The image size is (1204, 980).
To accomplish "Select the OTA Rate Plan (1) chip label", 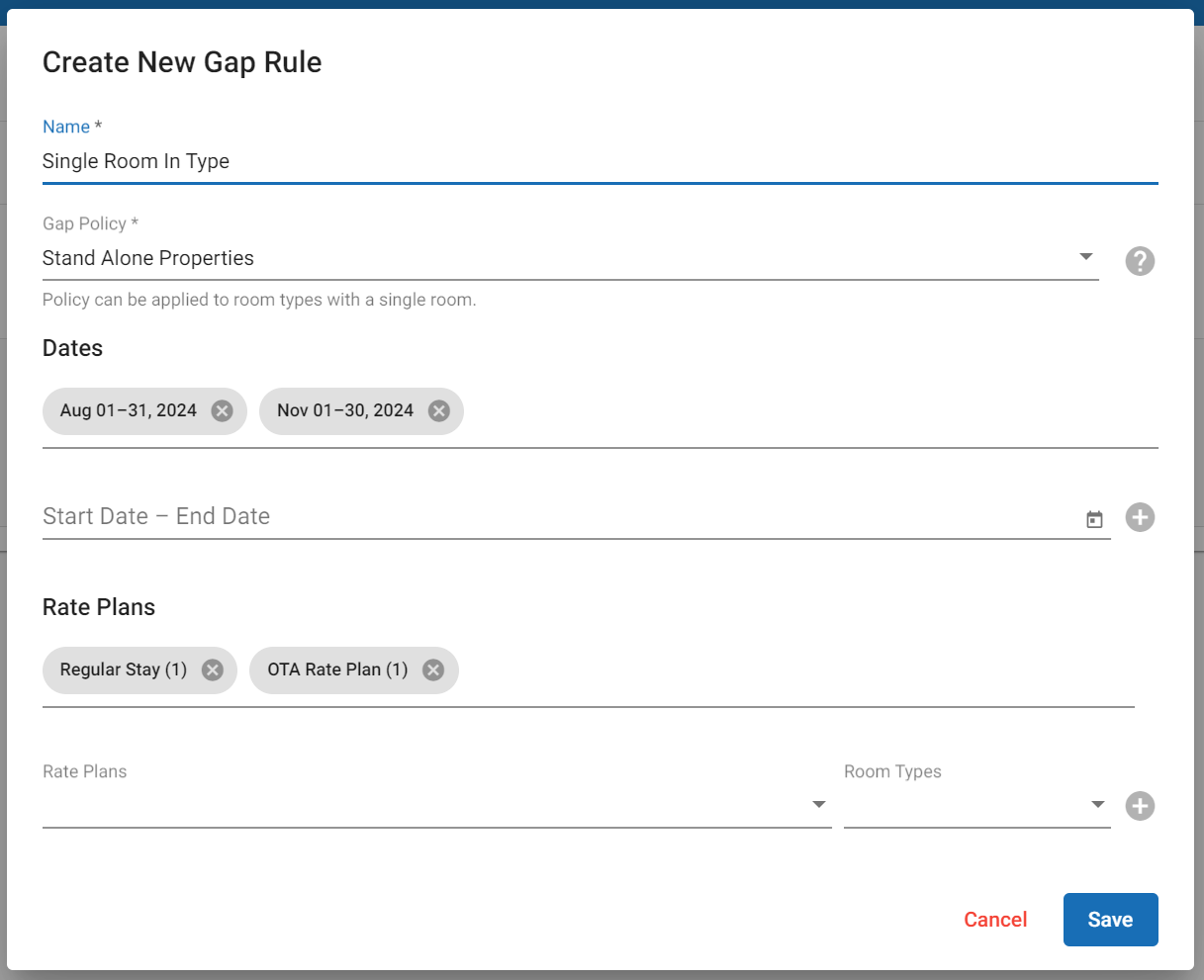I will (x=337, y=669).
